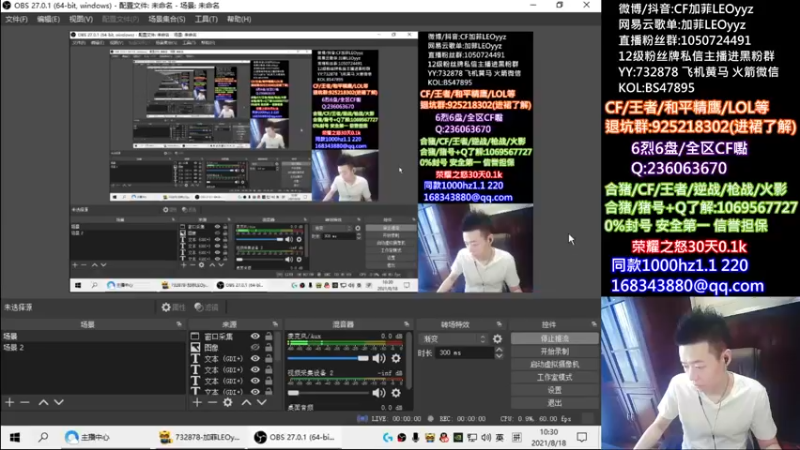The image size is (800, 450).
Task: Switch to 732878-加菲LEOy taskbar window
Action: (x=199, y=437)
